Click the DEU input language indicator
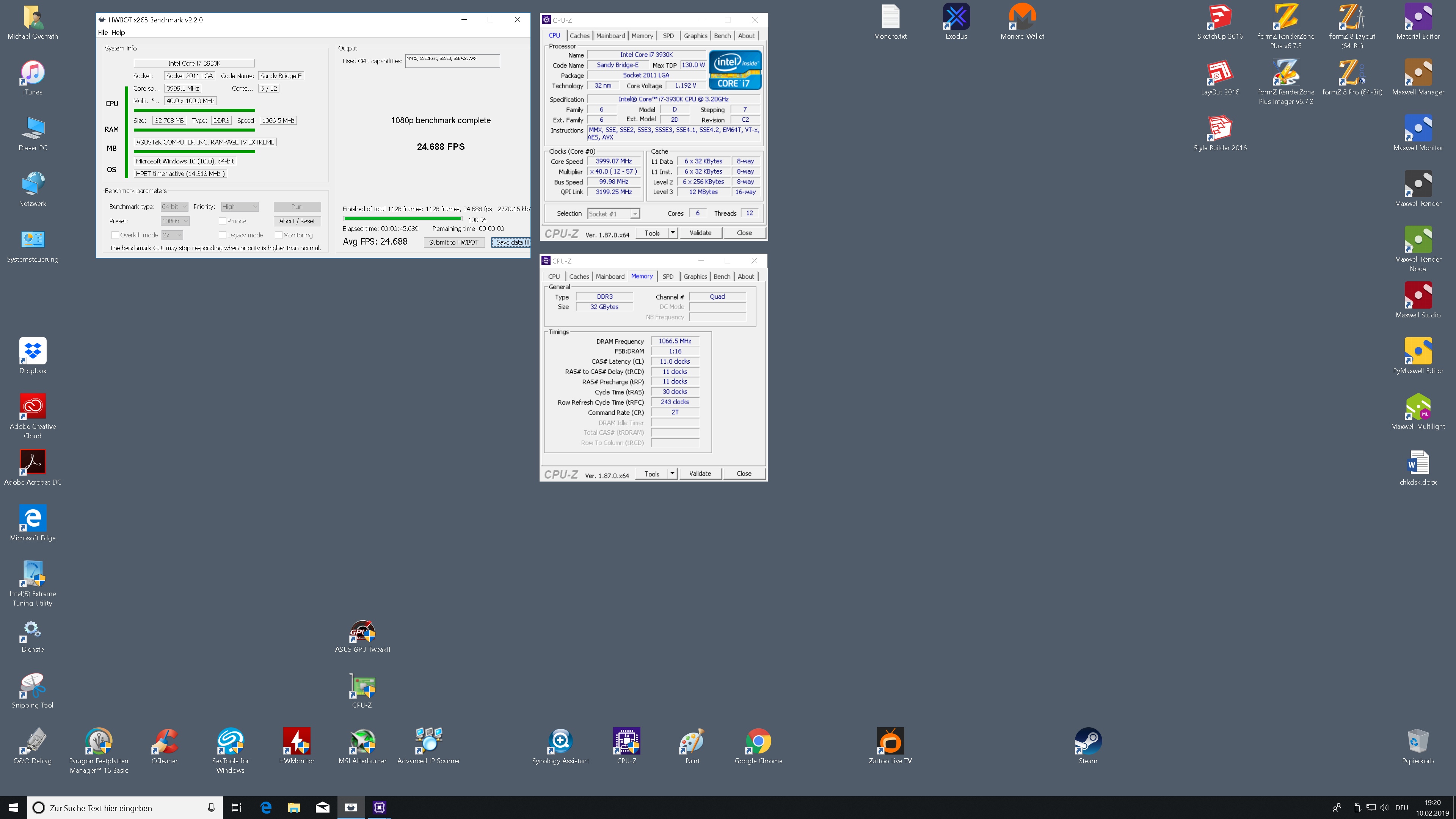Screen dimensions: 1456x819 tap(1402, 808)
